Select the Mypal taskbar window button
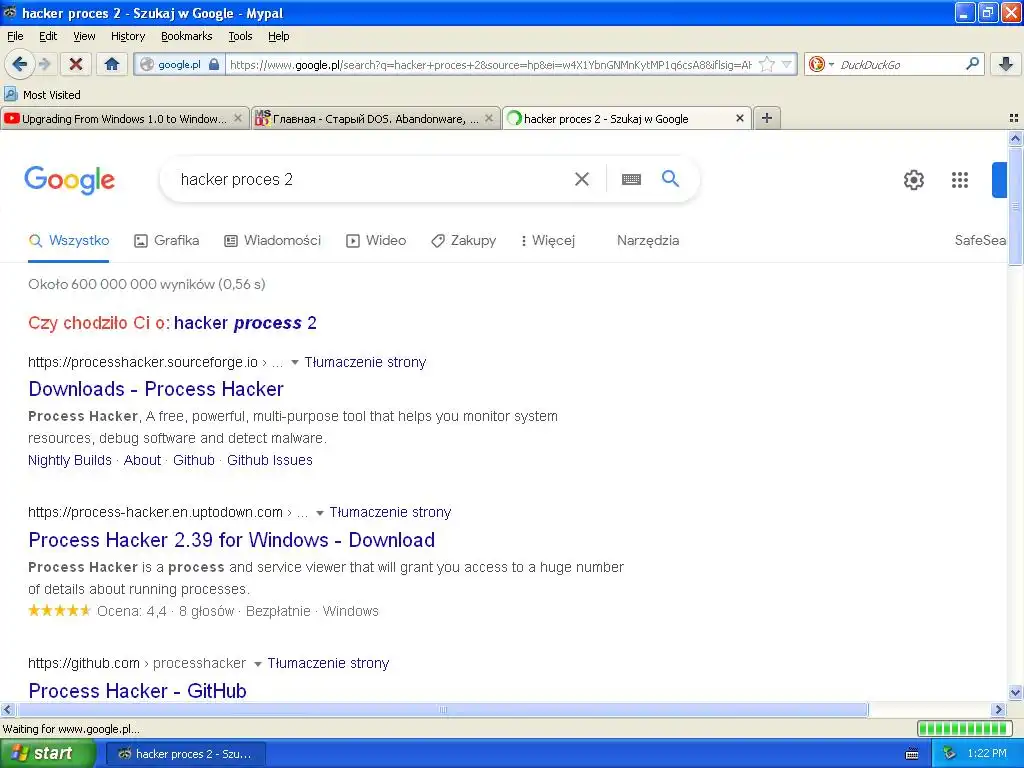The image size is (1024, 768). (x=185, y=754)
